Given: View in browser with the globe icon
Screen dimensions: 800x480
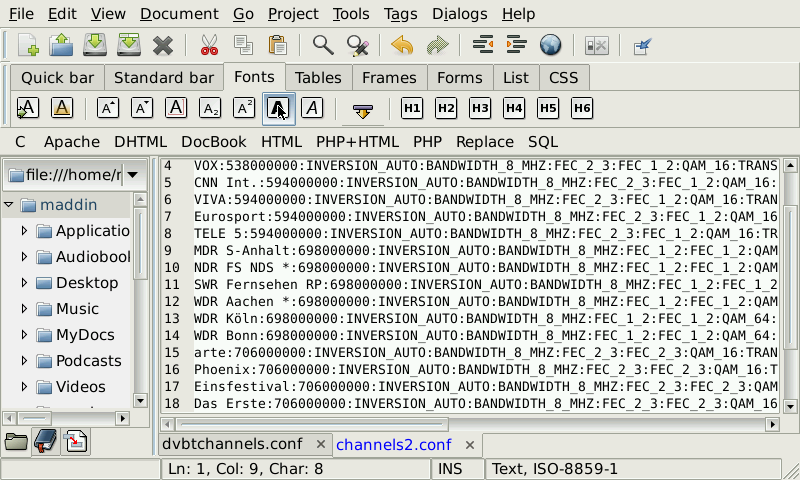Looking at the screenshot, I should point(551,45).
